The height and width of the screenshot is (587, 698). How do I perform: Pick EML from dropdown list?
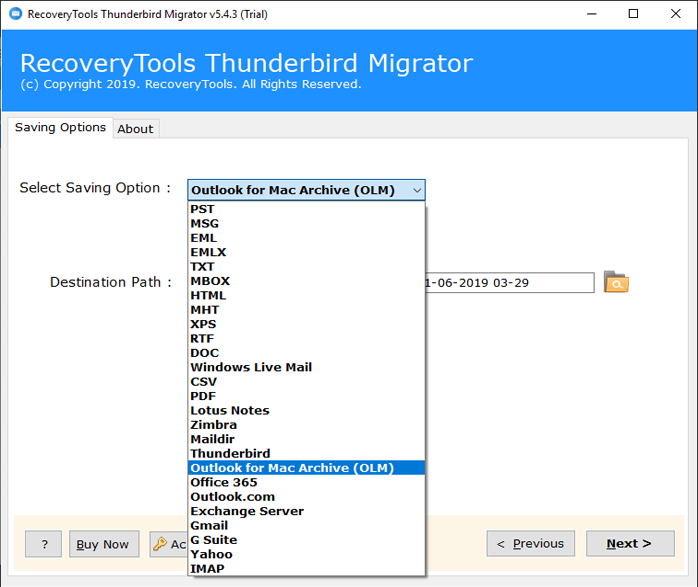pyautogui.click(x=306, y=238)
